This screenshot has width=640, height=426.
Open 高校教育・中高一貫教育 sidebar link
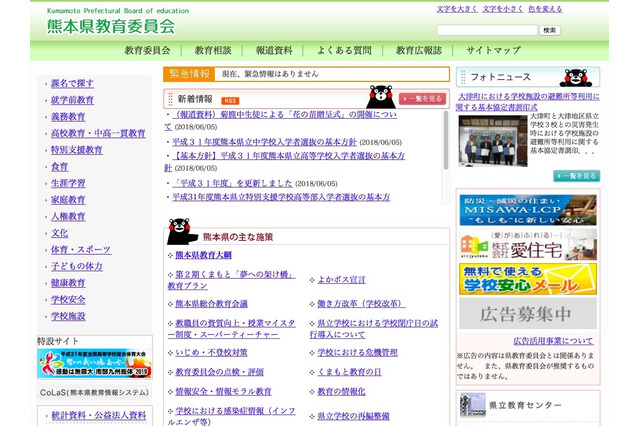[98, 133]
